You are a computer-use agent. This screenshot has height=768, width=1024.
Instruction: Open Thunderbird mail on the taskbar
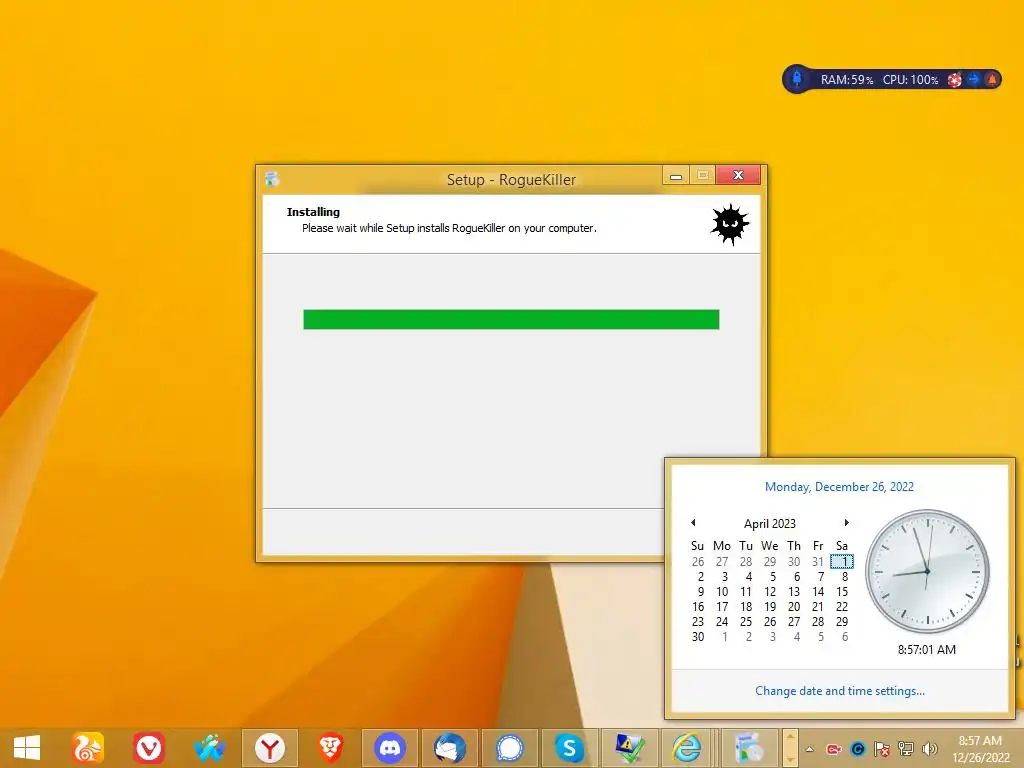click(450, 748)
